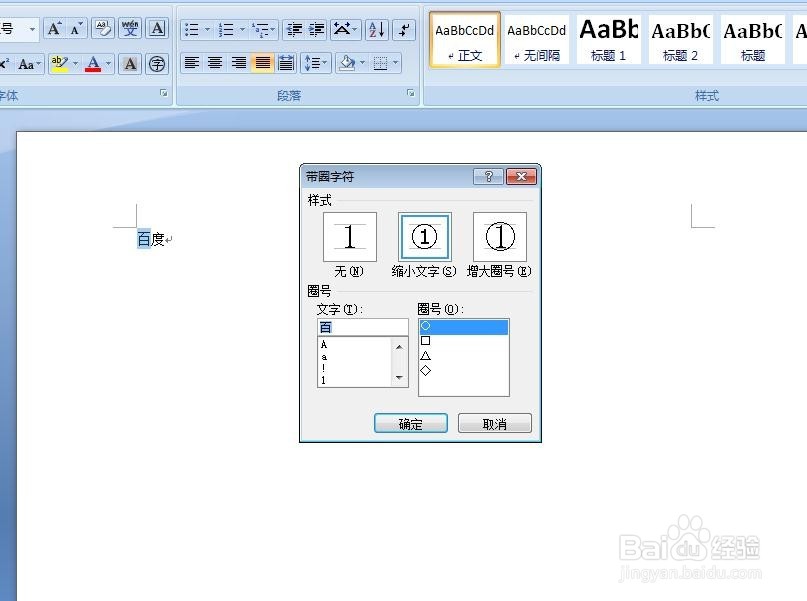Screen dimensions: 807x601
Task: Click text list scroll-down arrow
Action: 399,378
